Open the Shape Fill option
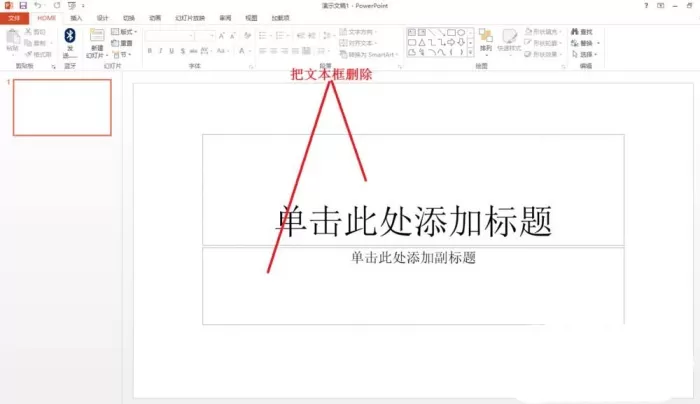The image size is (700, 404). click(543, 32)
